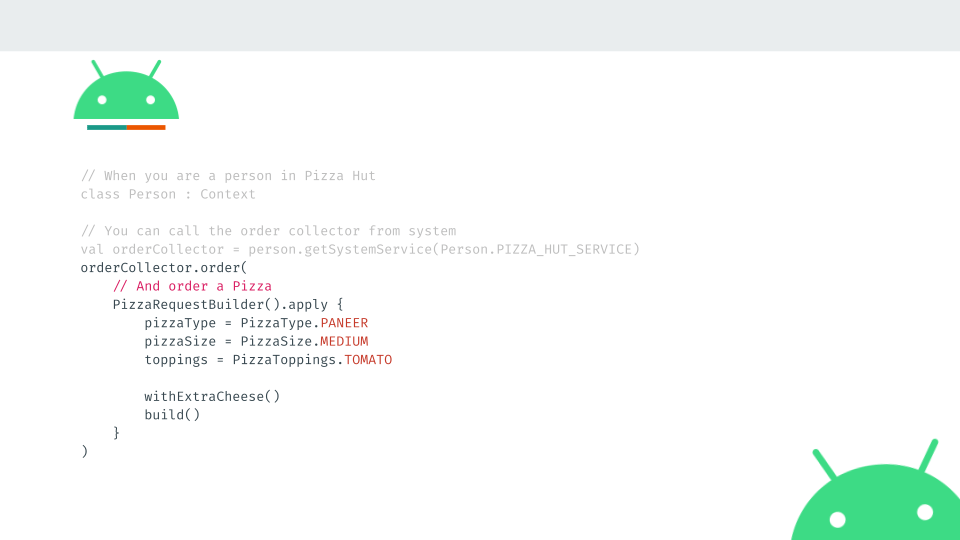Click the left eye of top-left Android

102,100
